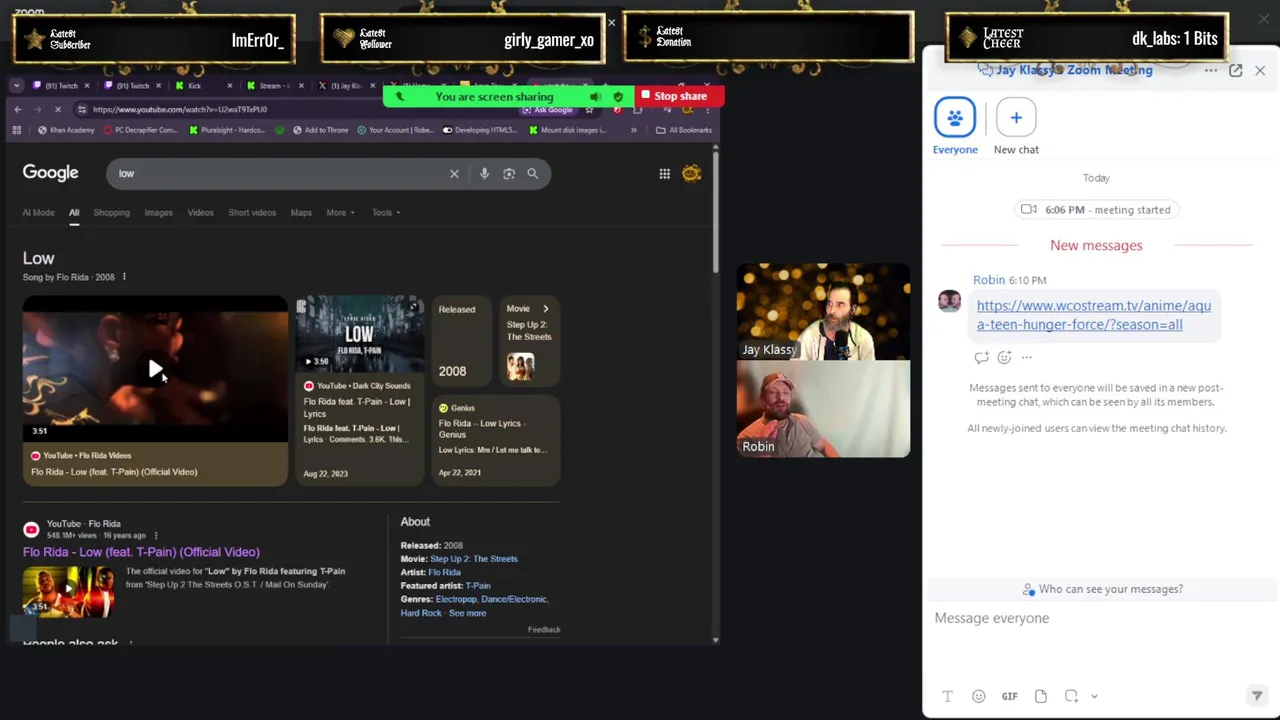Click the browser address bar URL
Image resolution: width=1280 pixels, height=720 pixels.
coord(180,109)
